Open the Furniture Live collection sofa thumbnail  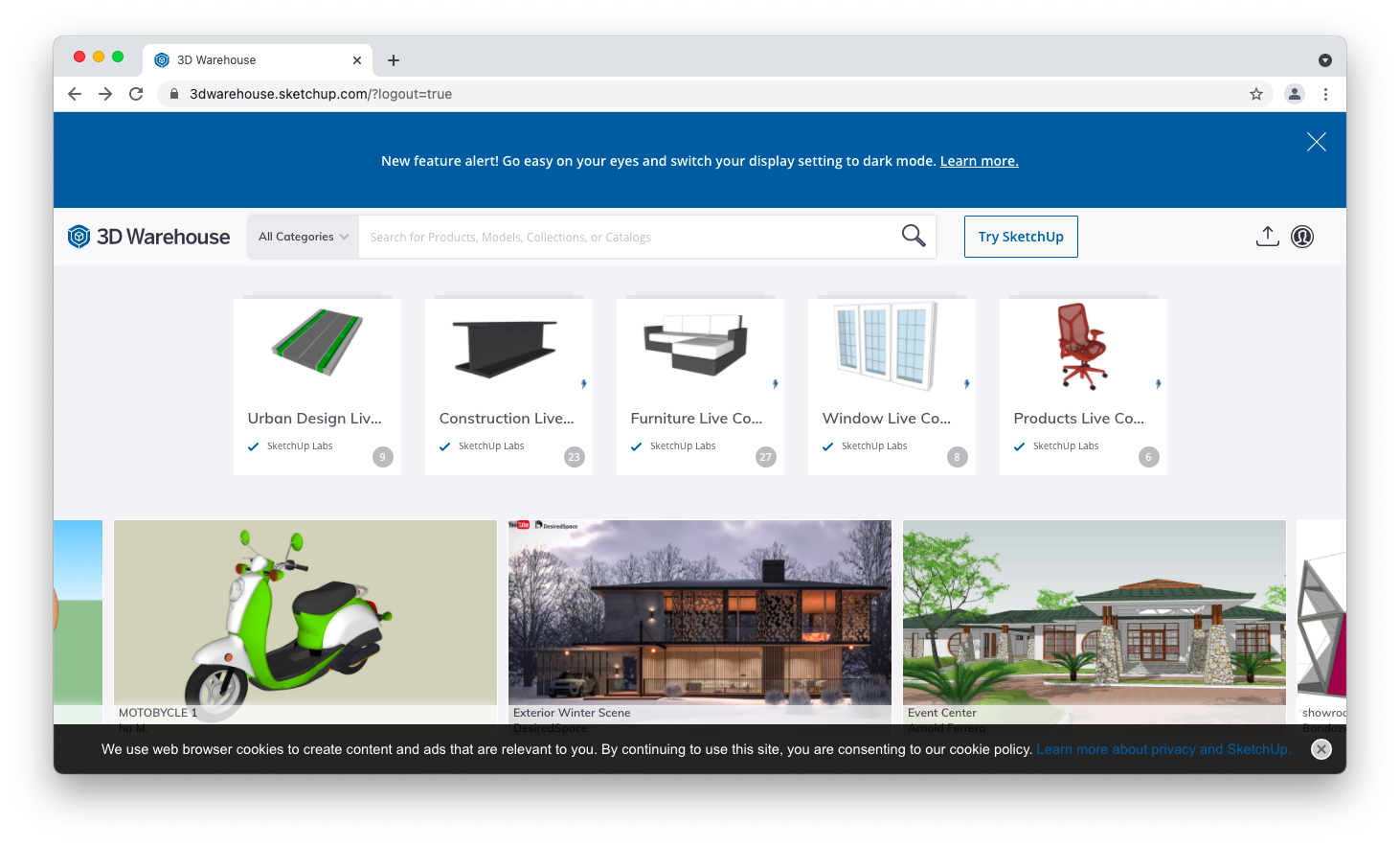tap(696, 345)
